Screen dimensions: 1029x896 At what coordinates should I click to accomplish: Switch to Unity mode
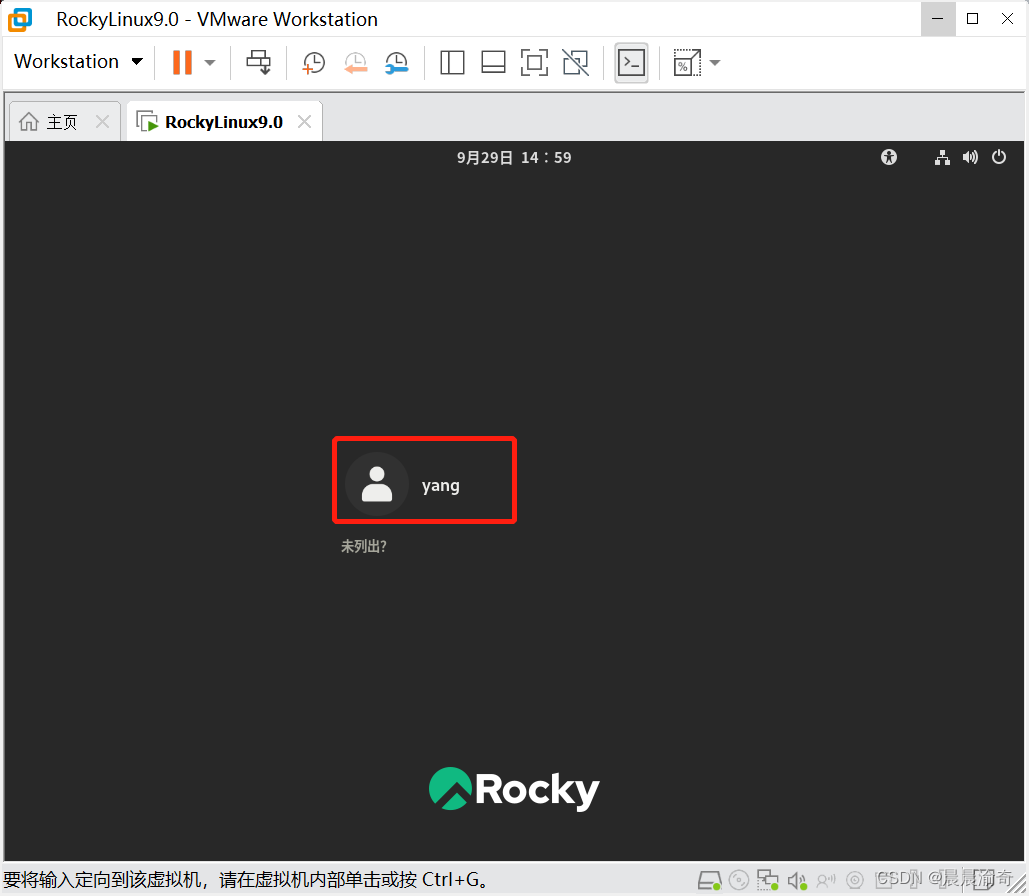click(x=576, y=63)
